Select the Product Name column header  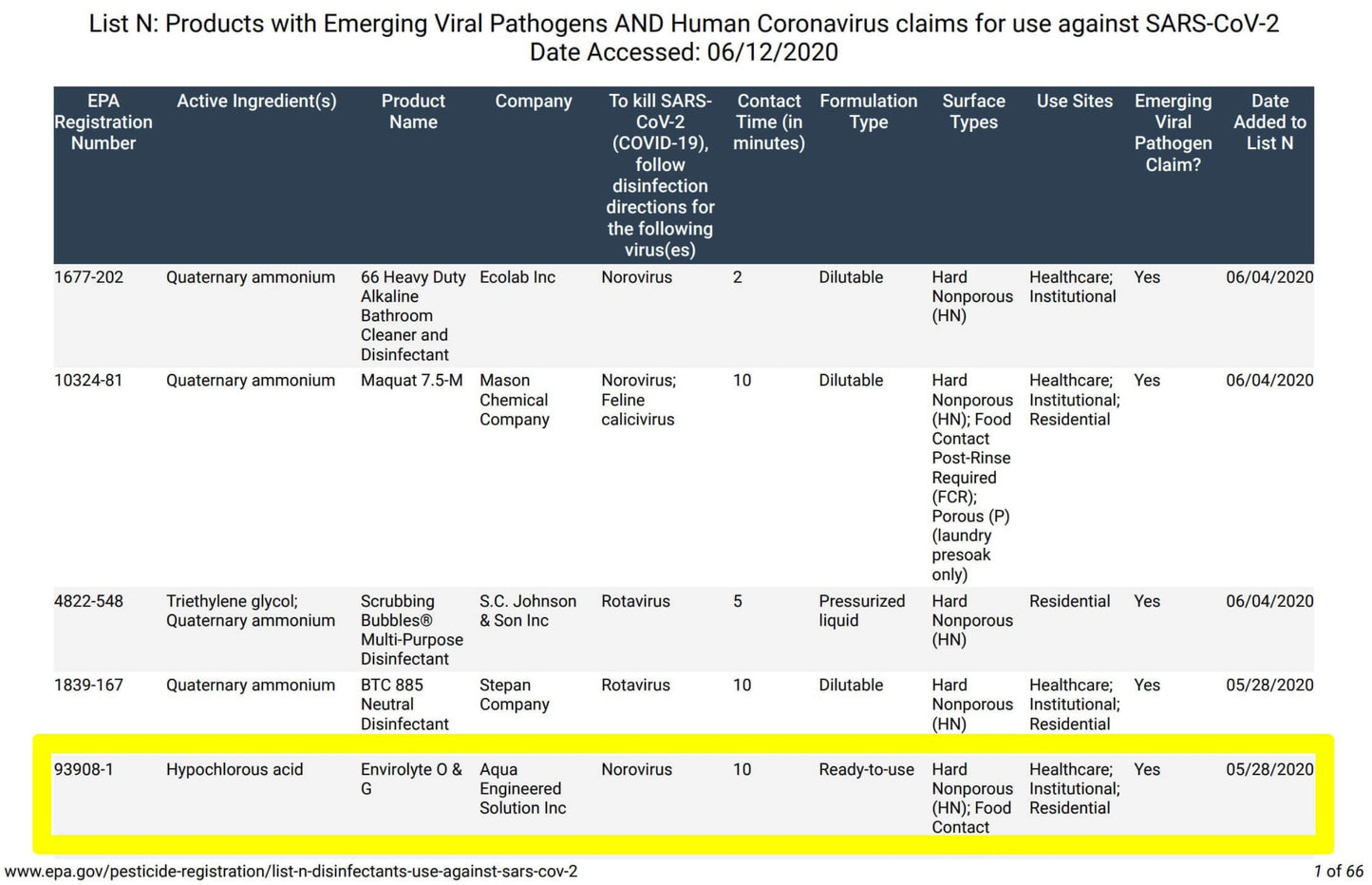[x=413, y=112]
